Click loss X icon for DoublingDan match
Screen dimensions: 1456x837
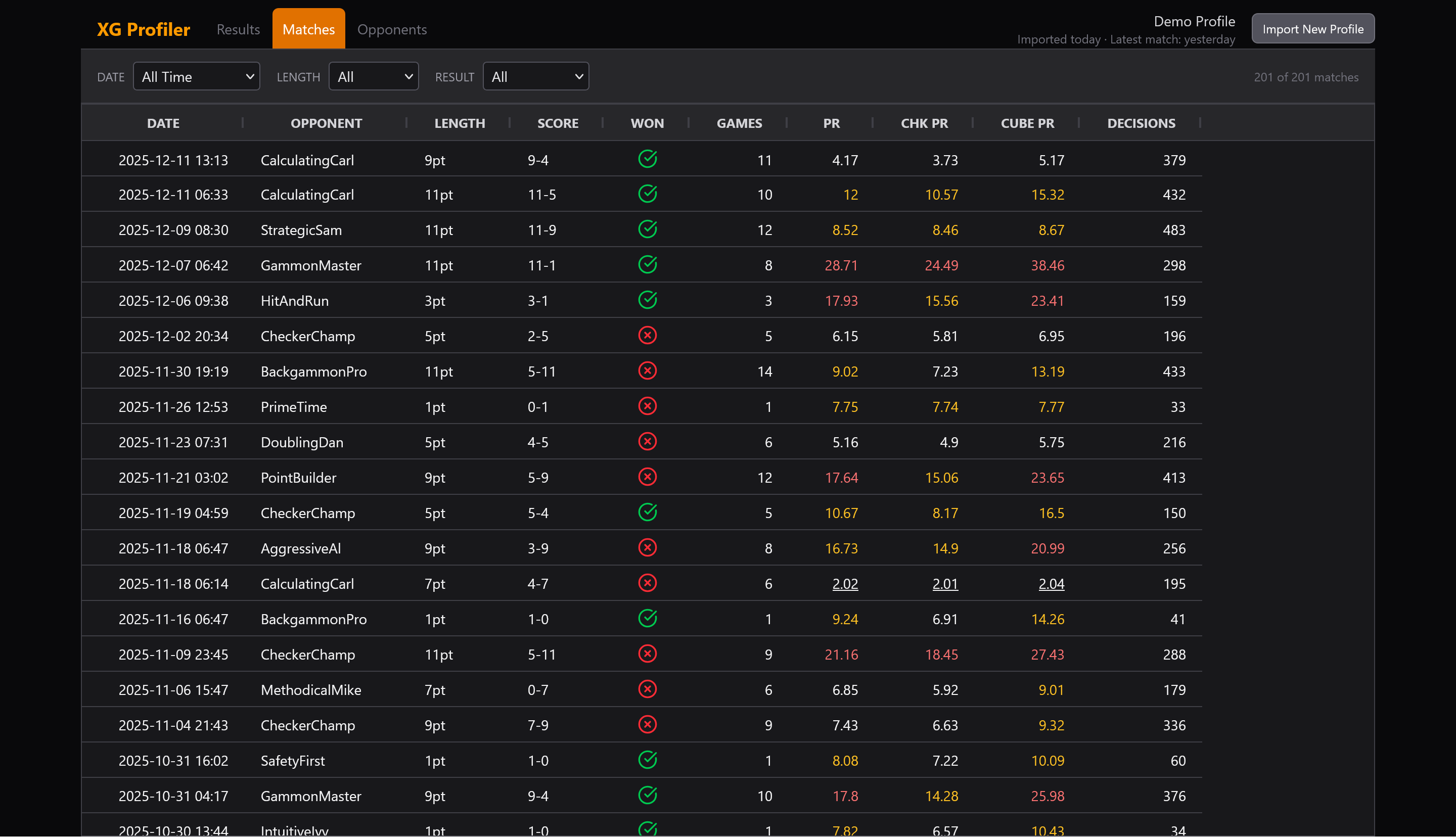coord(647,441)
